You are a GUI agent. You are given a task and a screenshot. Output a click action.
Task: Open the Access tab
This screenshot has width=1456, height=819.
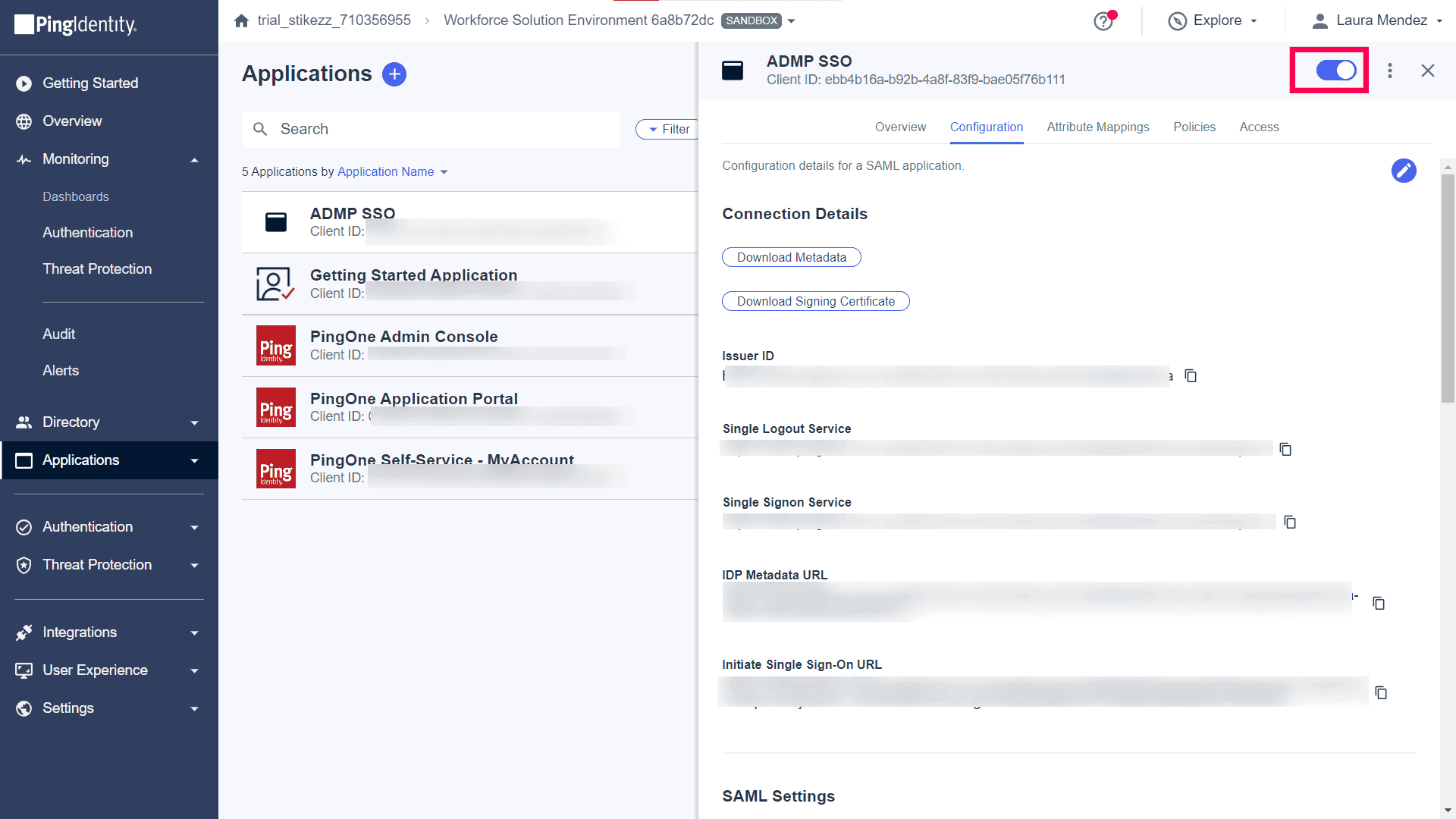(x=1259, y=127)
